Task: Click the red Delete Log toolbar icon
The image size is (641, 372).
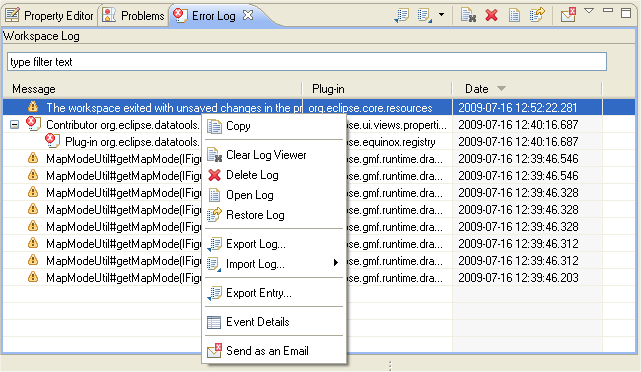Action: (x=491, y=15)
